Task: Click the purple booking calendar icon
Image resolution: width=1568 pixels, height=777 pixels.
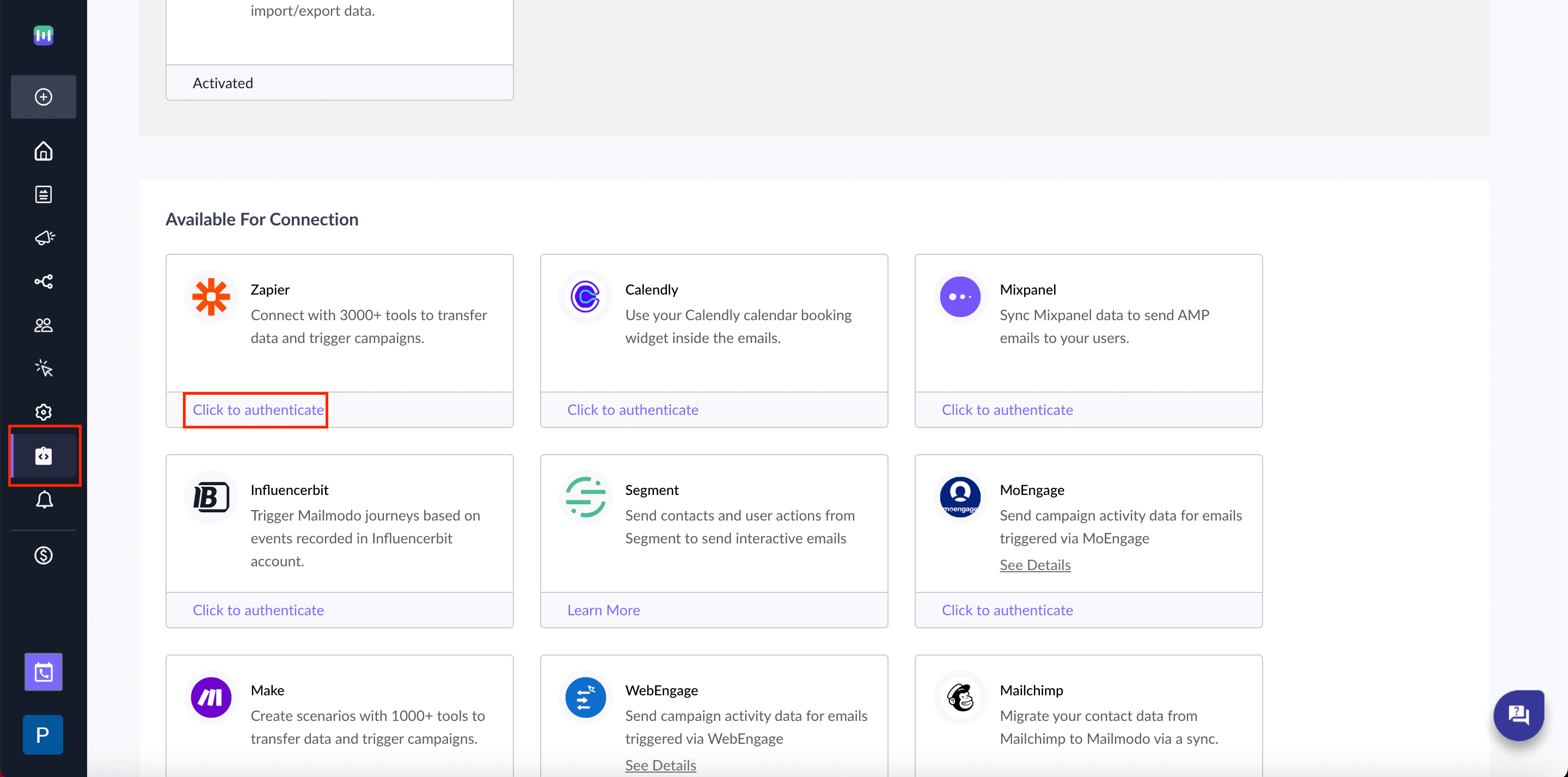Action: (43, 672)
